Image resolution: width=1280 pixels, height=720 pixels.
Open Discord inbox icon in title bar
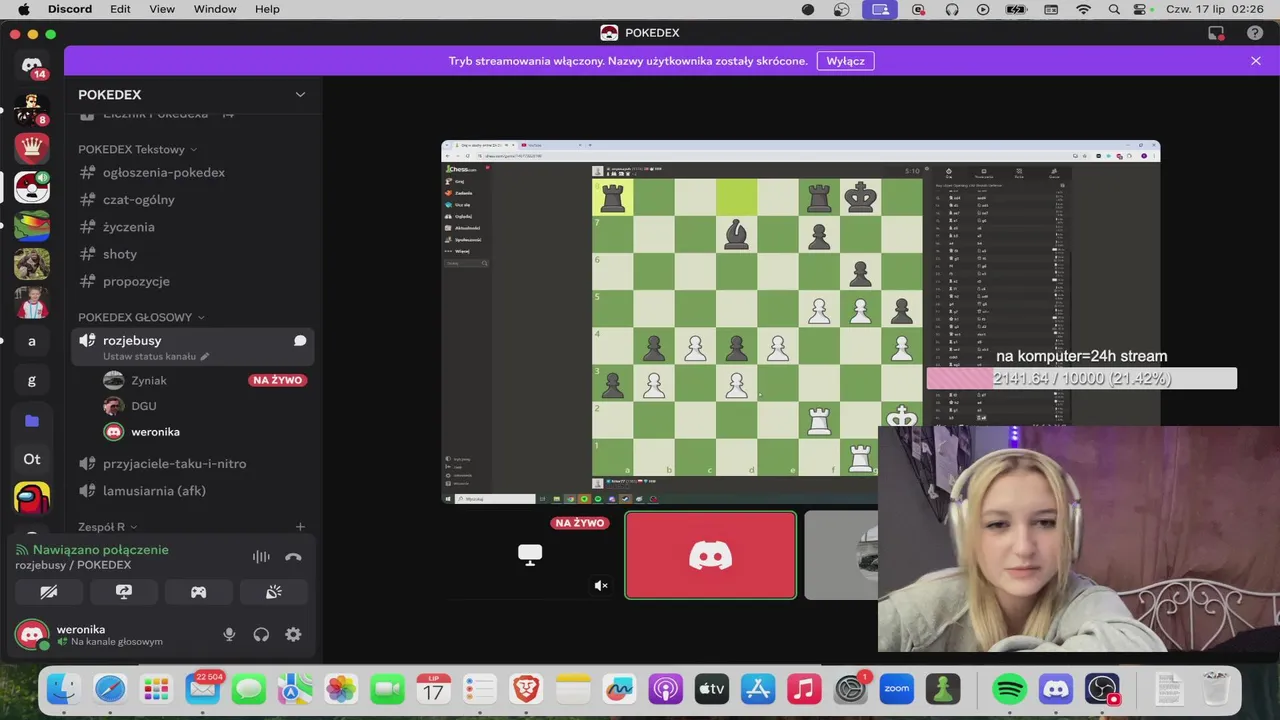1216,33
